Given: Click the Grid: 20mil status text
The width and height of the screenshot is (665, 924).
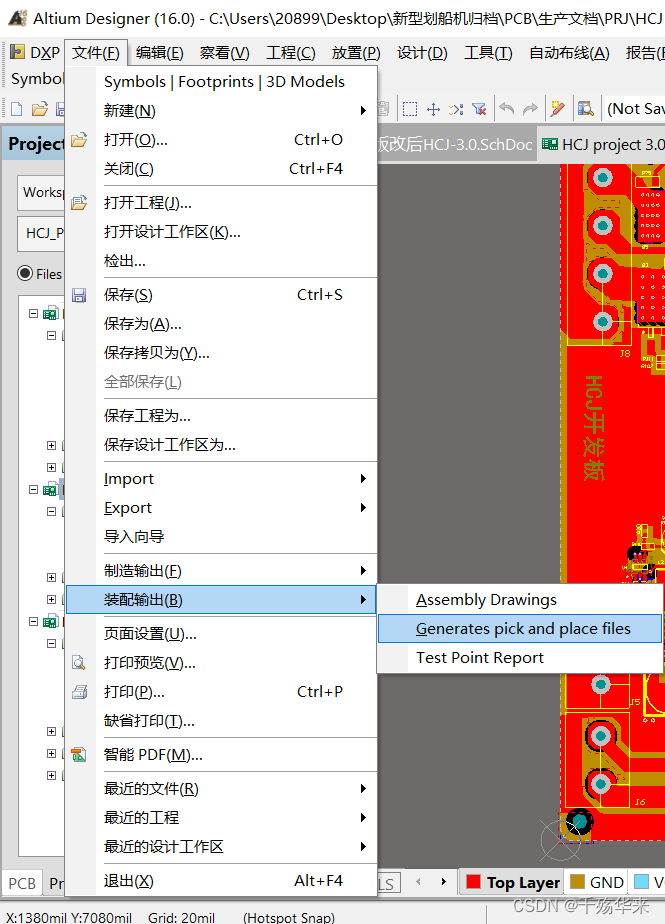Looking at the screenshot, I should coord(182,917).
